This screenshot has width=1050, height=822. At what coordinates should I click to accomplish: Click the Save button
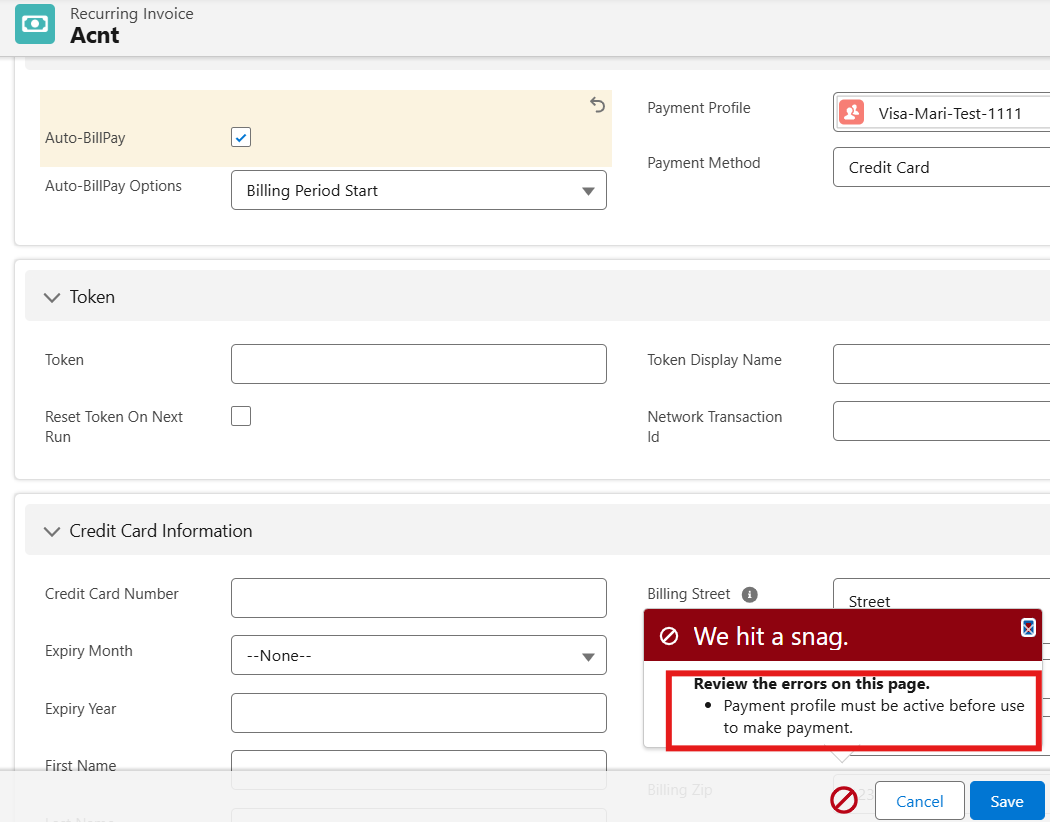[1006, 801]
